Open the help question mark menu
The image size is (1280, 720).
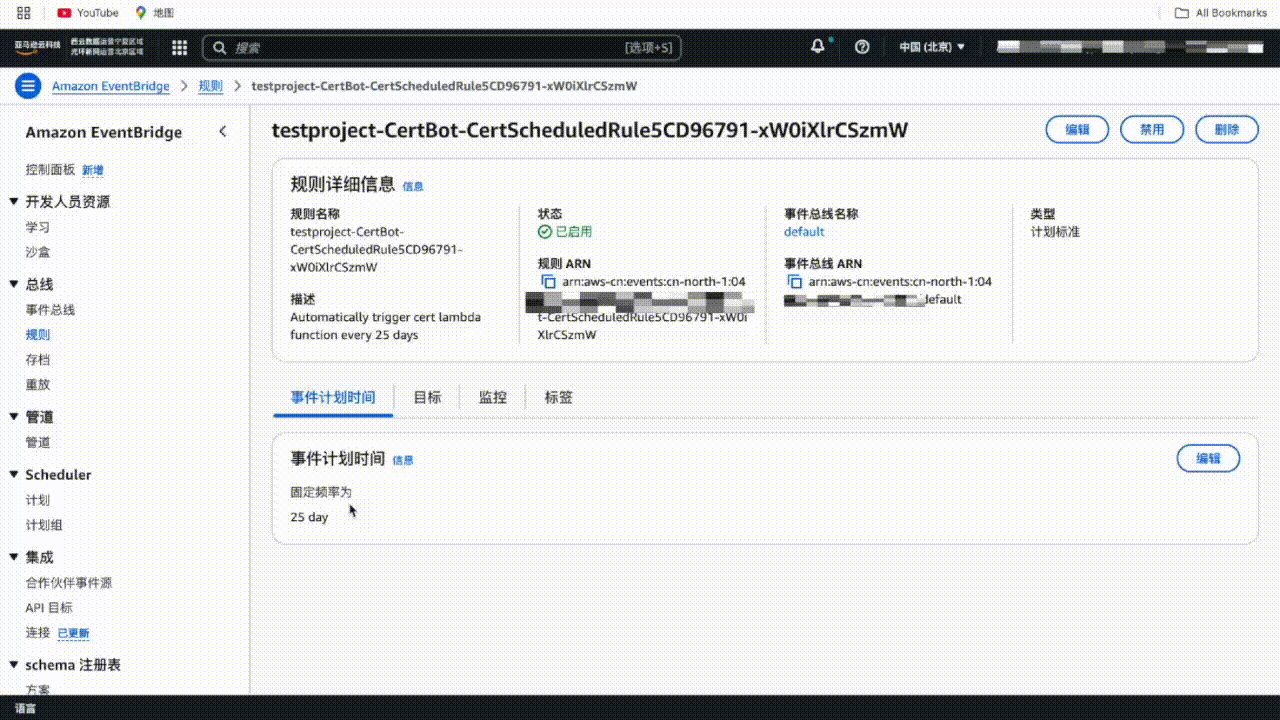(x=862, y=47)
